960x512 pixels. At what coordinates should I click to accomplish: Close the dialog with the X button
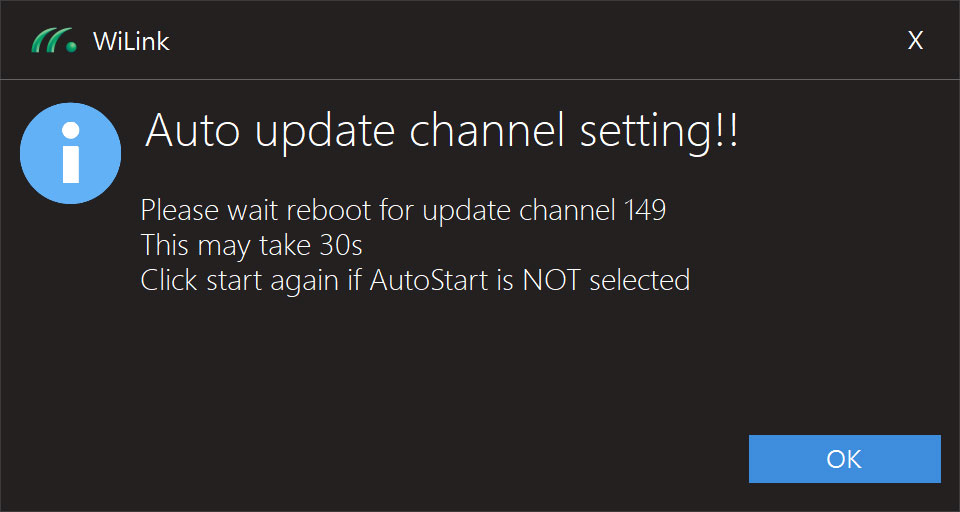click(915, 40)
